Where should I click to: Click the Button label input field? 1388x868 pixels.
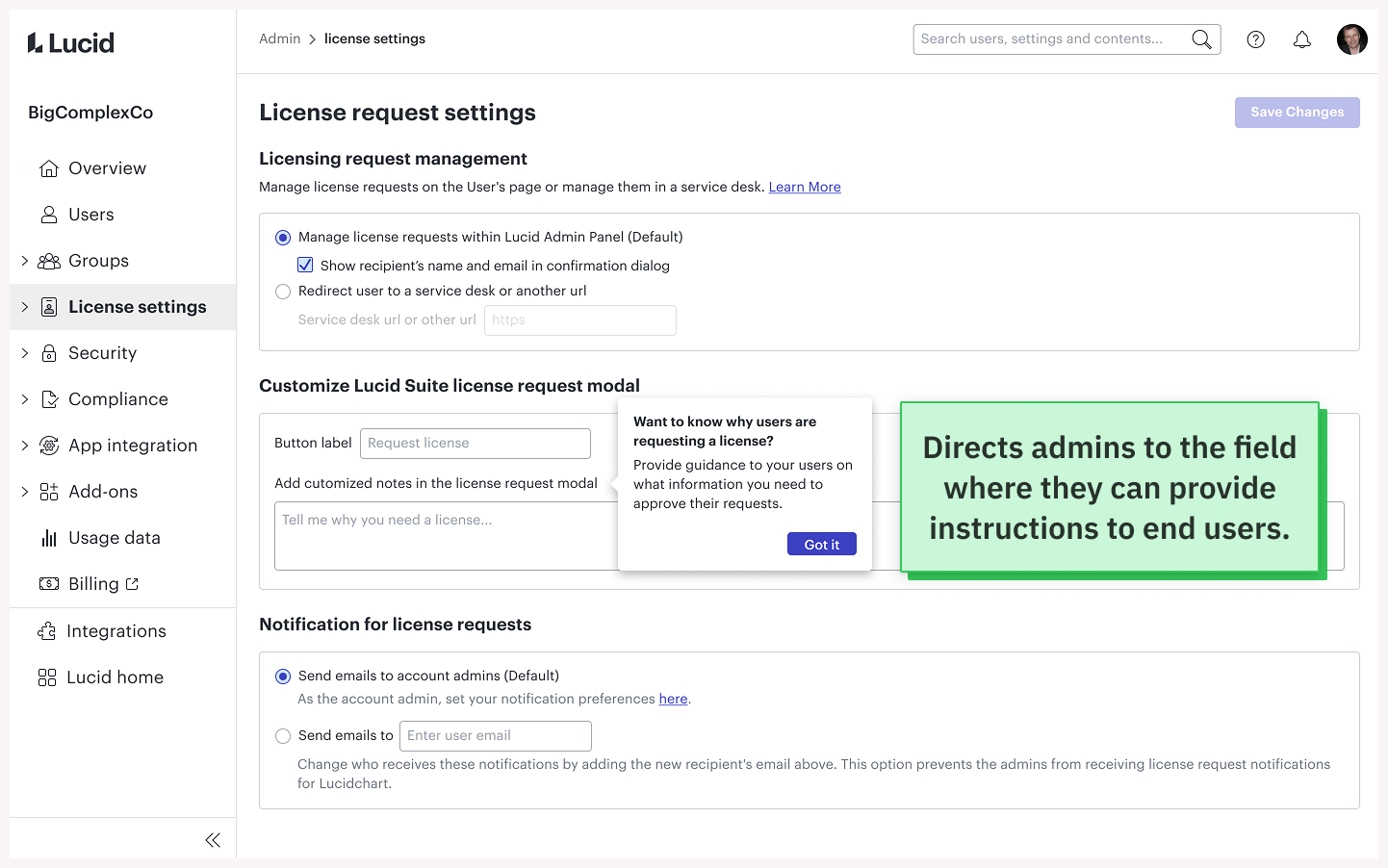[x=476, y=444]
